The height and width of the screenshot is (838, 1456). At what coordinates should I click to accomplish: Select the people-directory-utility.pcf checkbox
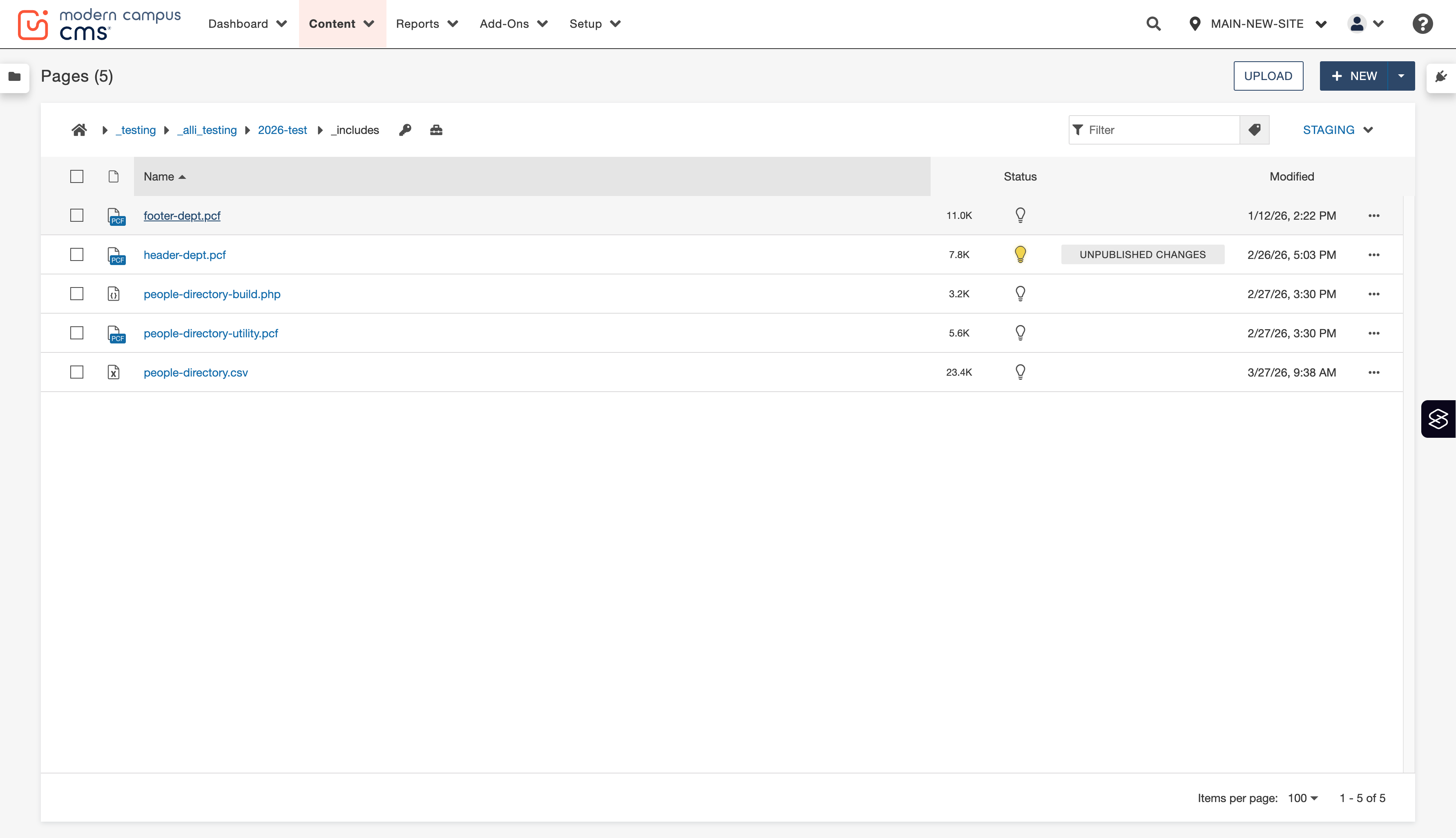pos(76,333)
